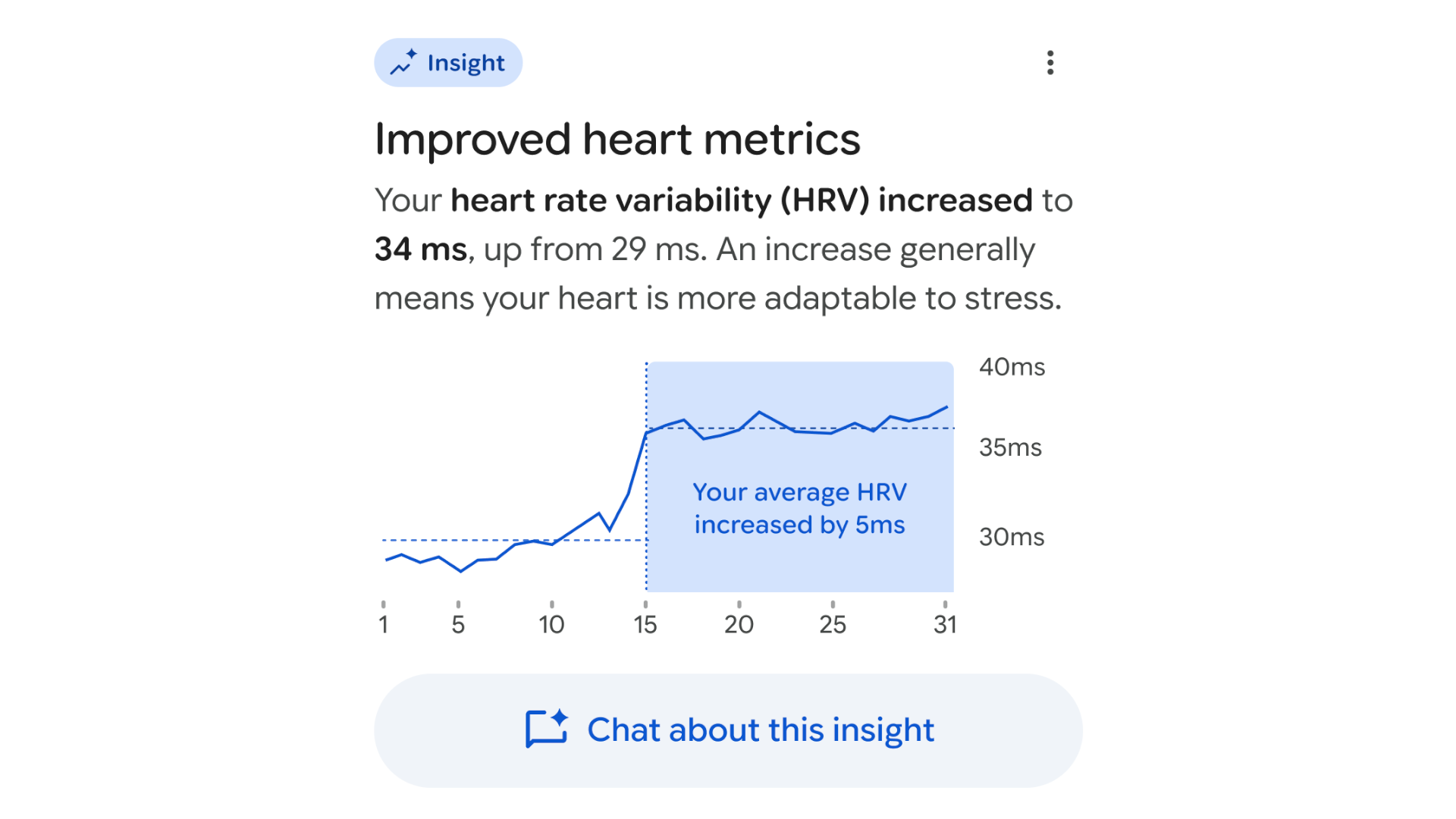Click the Insight sparkle trend icon
This screenshot has width=1456, height=819.
(x=403, y=63)
